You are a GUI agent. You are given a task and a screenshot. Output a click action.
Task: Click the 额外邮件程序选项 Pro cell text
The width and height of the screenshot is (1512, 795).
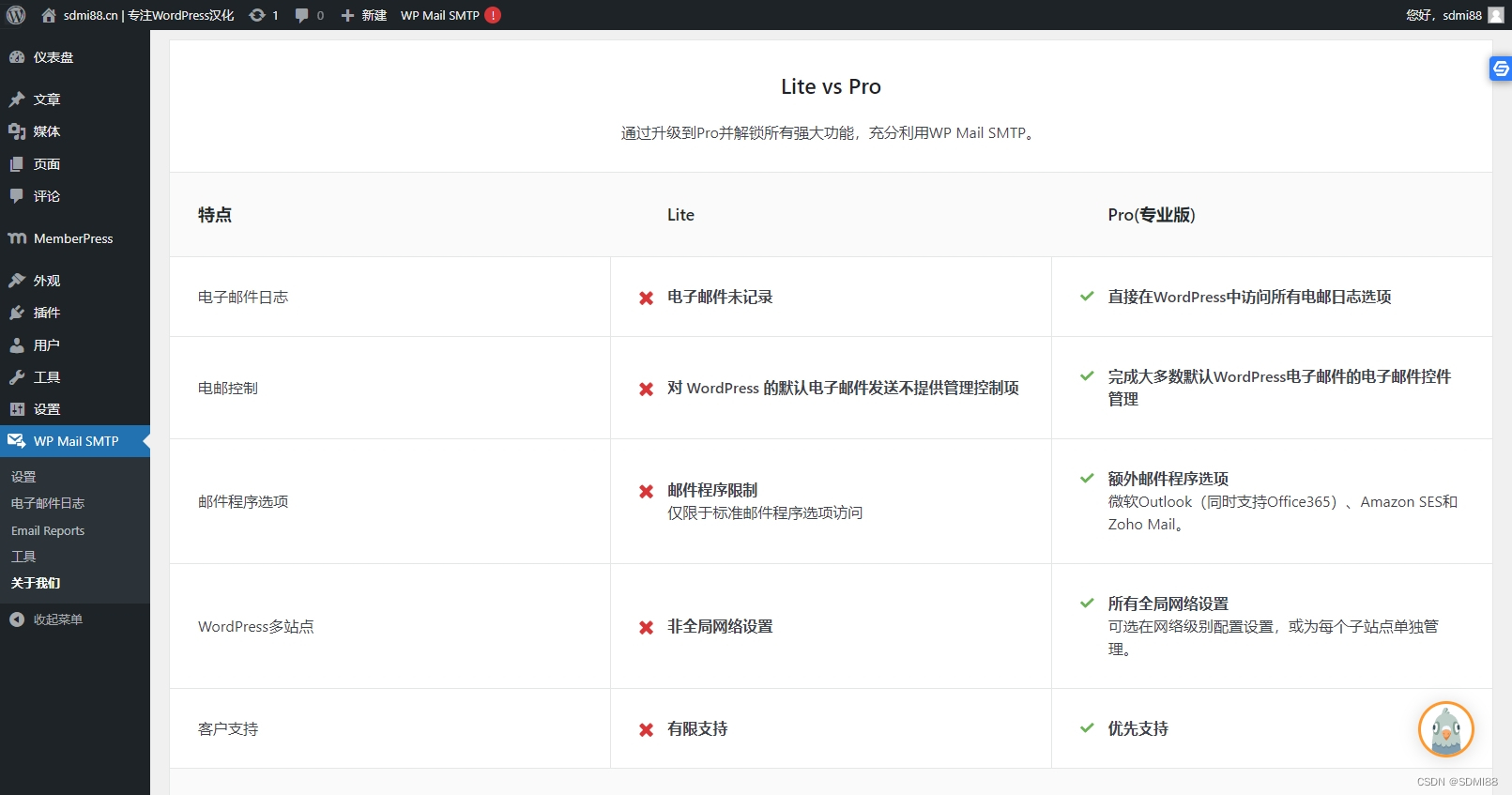click(1168, 479)
